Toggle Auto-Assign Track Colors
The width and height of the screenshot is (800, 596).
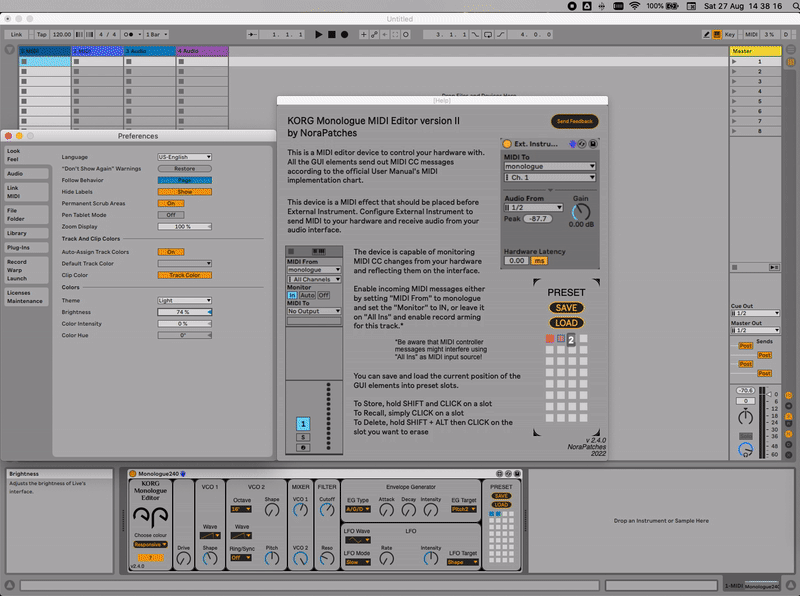170,252
